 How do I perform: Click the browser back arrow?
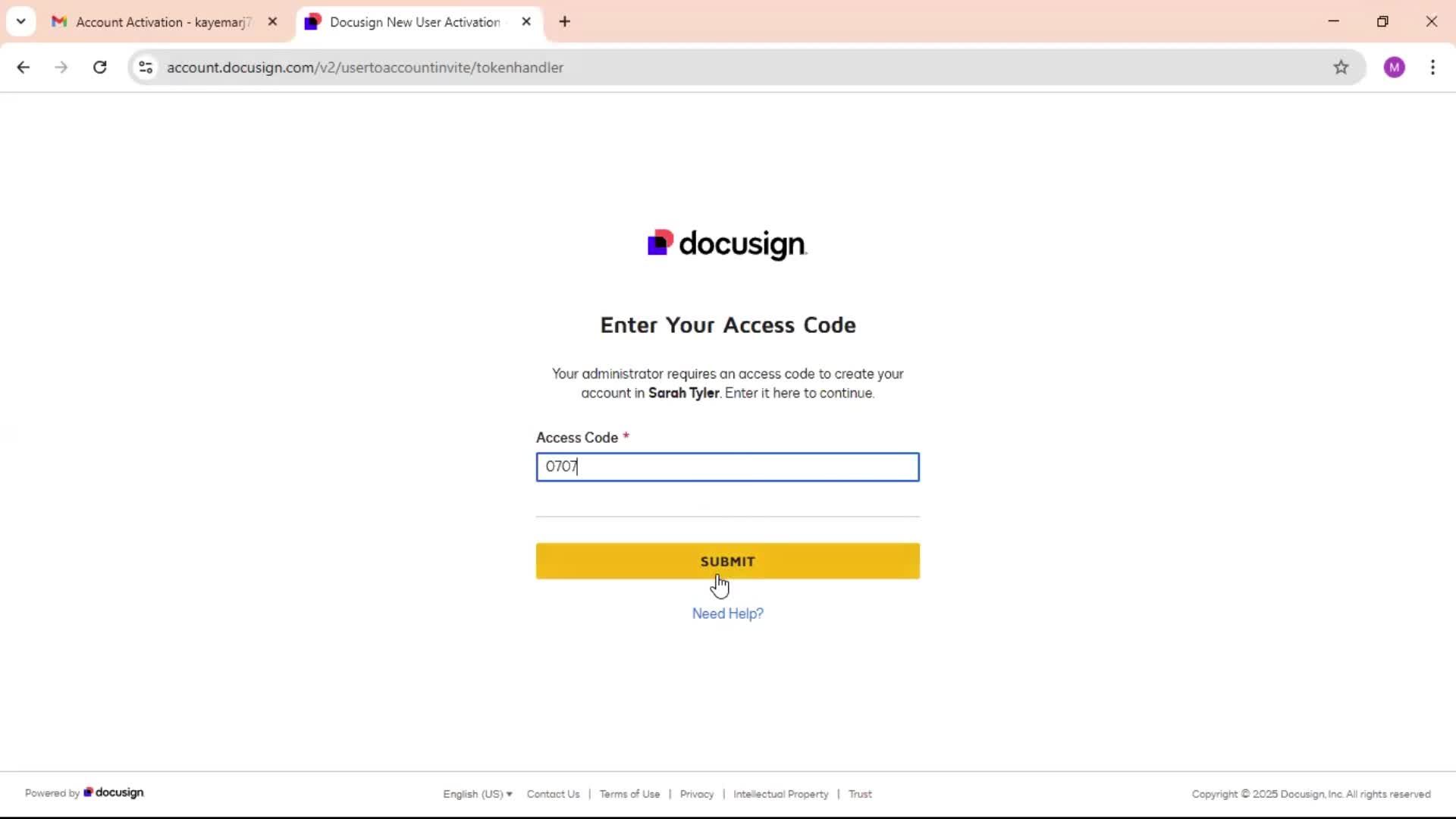pyautogui.click(x=23, y=67)
